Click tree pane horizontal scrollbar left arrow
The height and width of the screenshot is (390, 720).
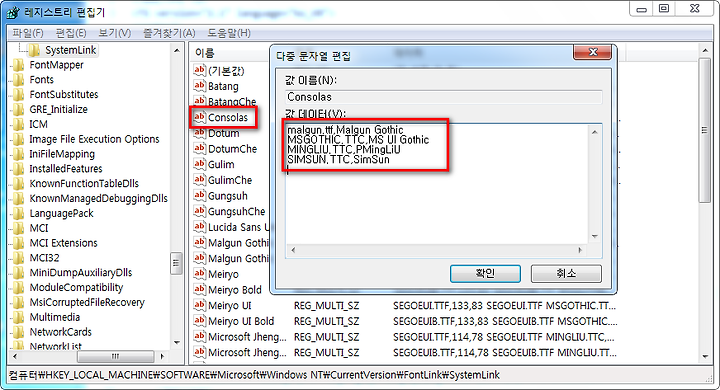(x=15, y=356)
